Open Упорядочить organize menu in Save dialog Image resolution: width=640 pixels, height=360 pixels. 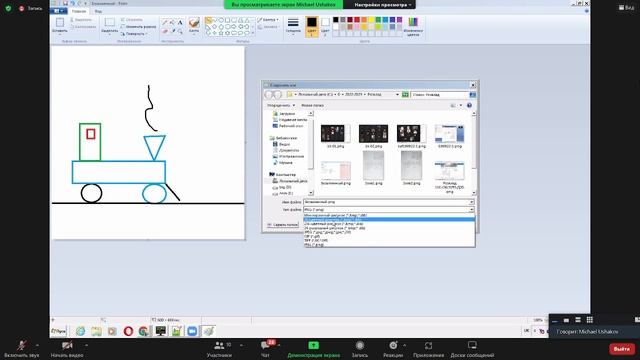281,105
